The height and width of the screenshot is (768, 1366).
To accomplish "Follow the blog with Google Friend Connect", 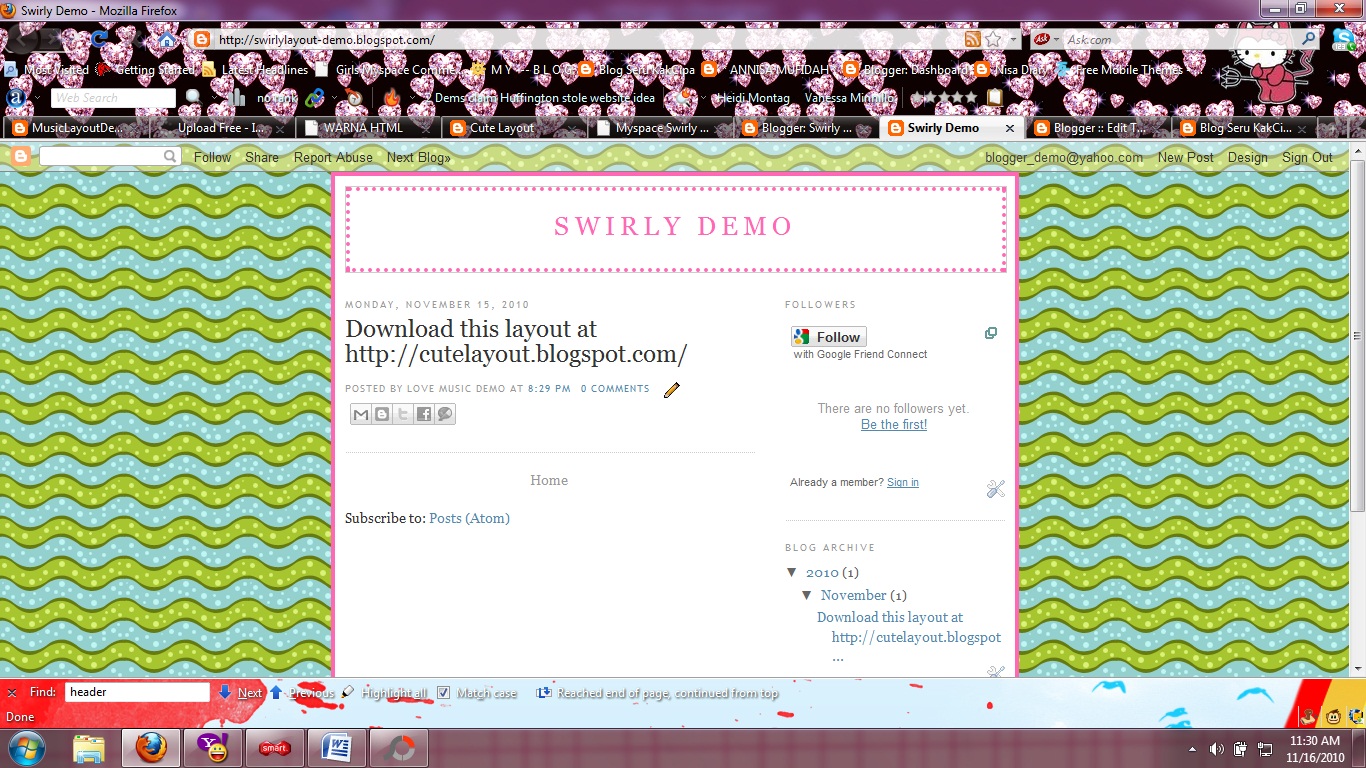I will (828, 336).
